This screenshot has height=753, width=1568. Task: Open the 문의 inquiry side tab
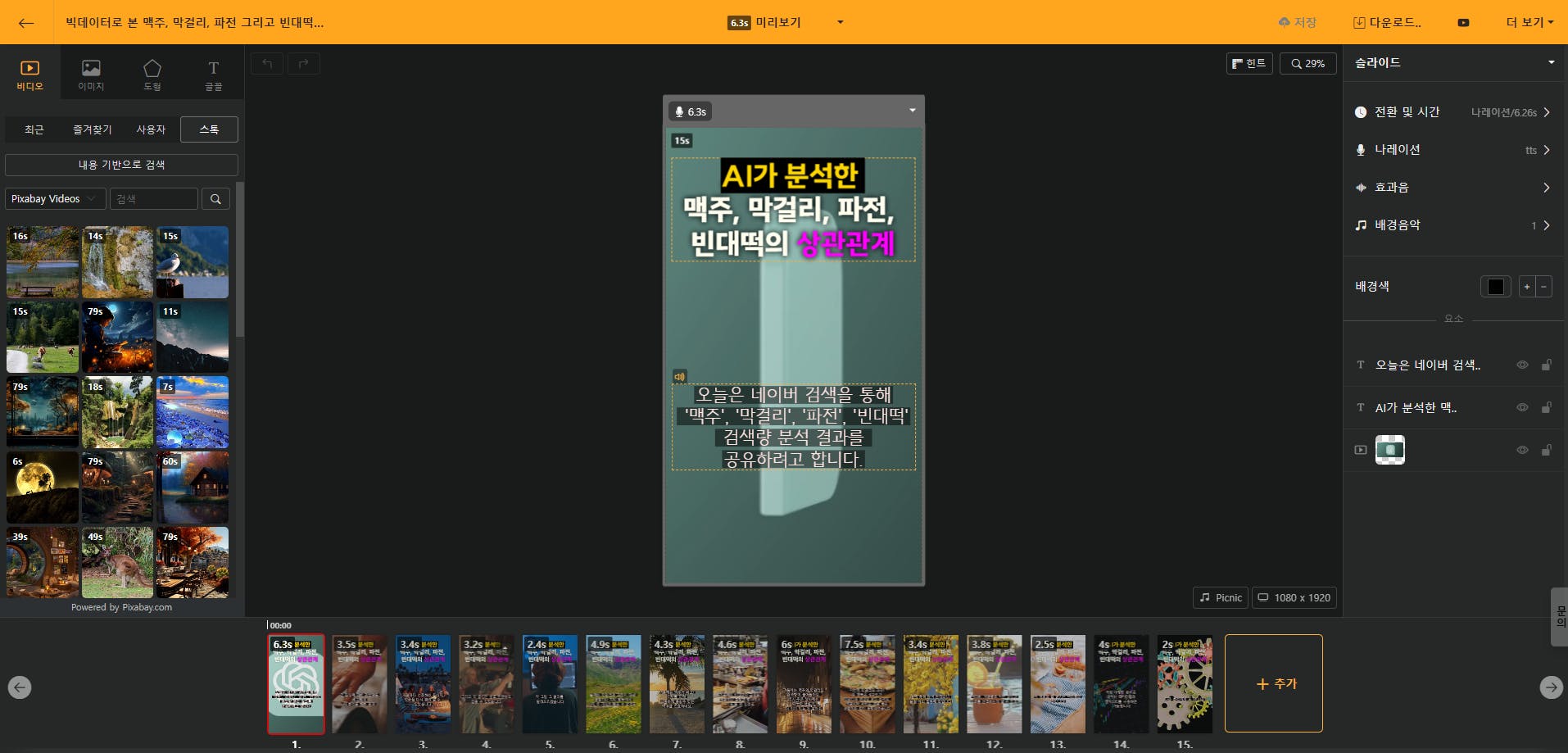[1560, 616]
